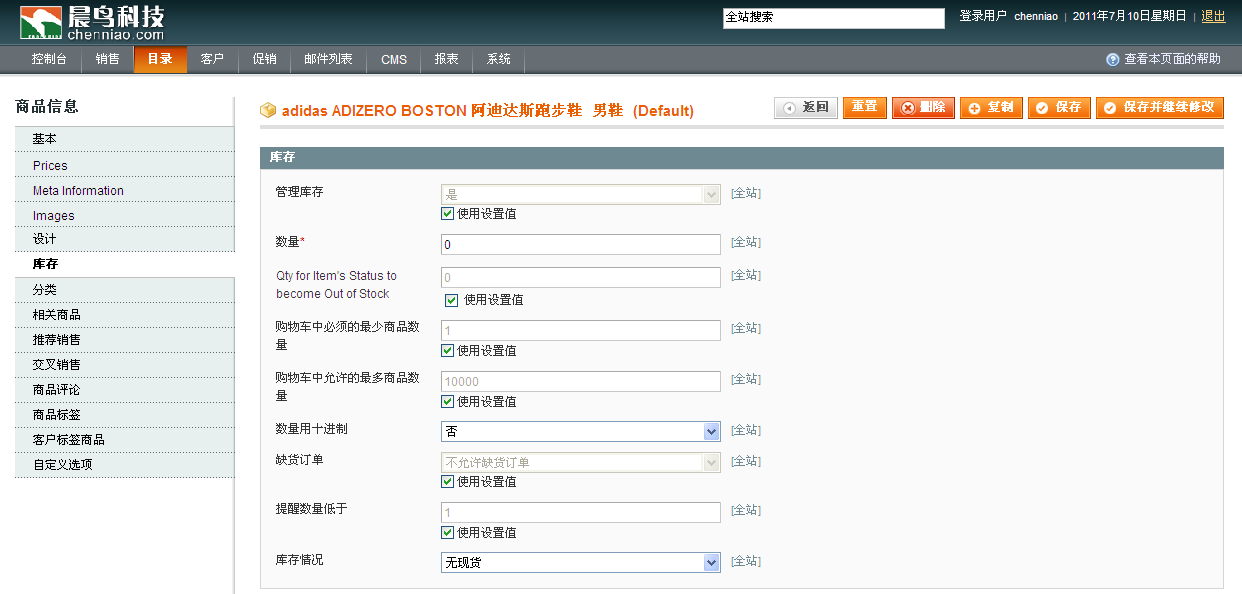Open the 销售 menu
This screenshot has width=1242, height=594.
point(108,60)
